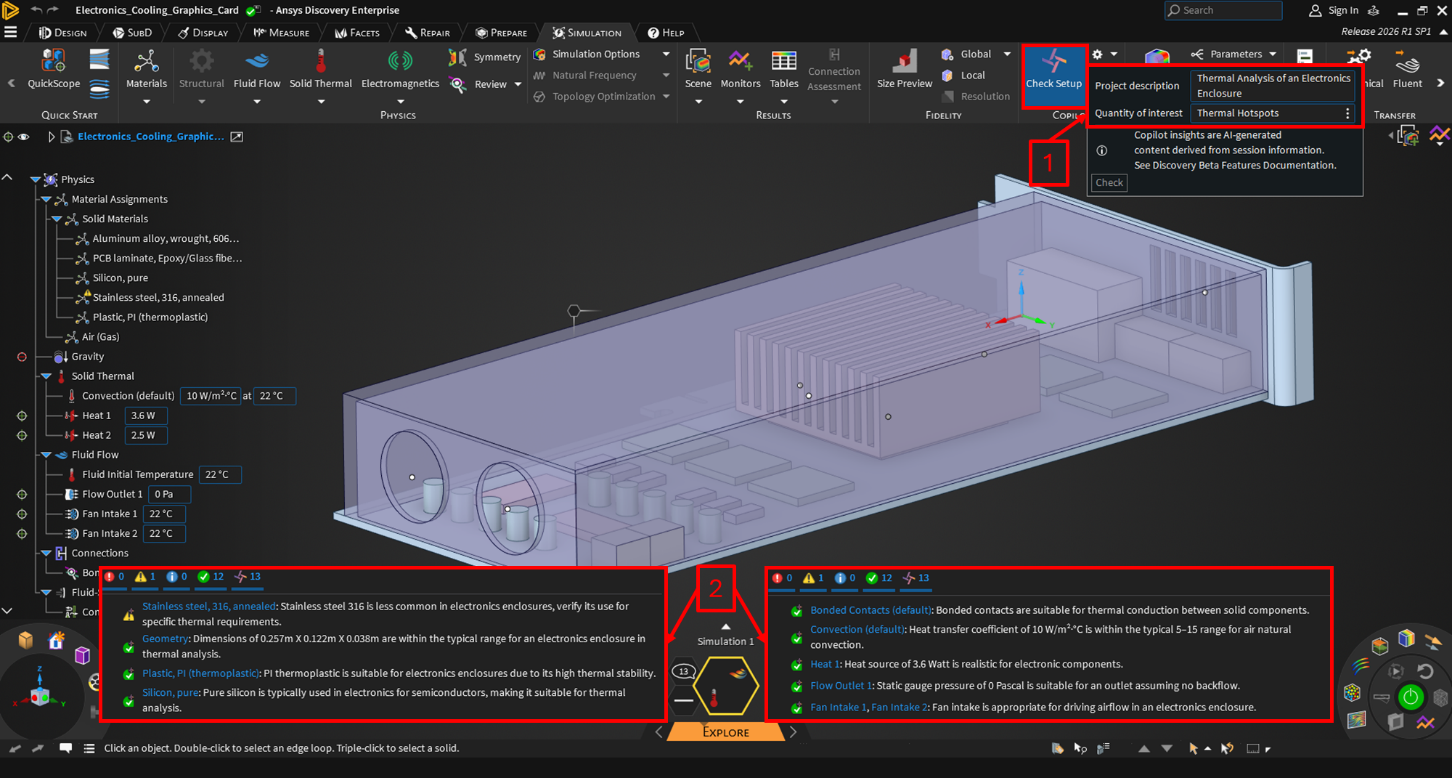Toggle the status circle beside Fan Intake 2
Viewport: 1452px width, 778px height.
22,534
